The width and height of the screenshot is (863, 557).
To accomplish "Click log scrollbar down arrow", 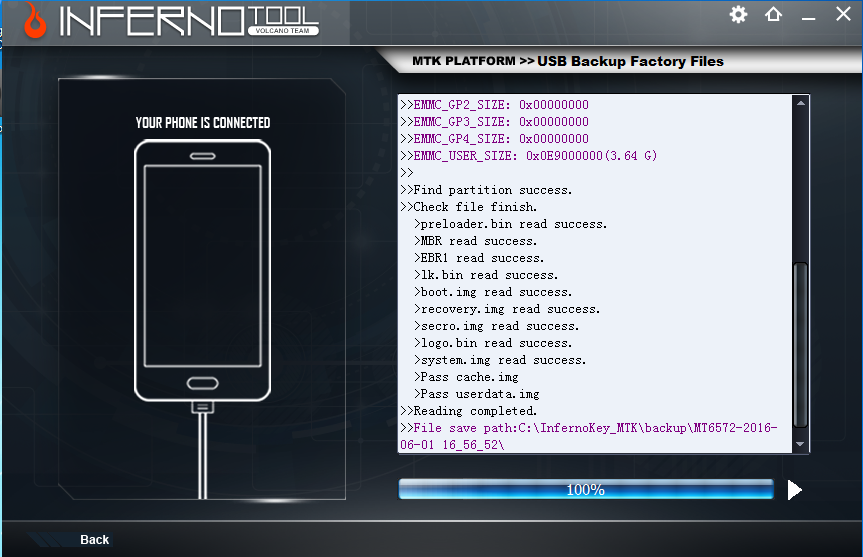I will 801,444.
